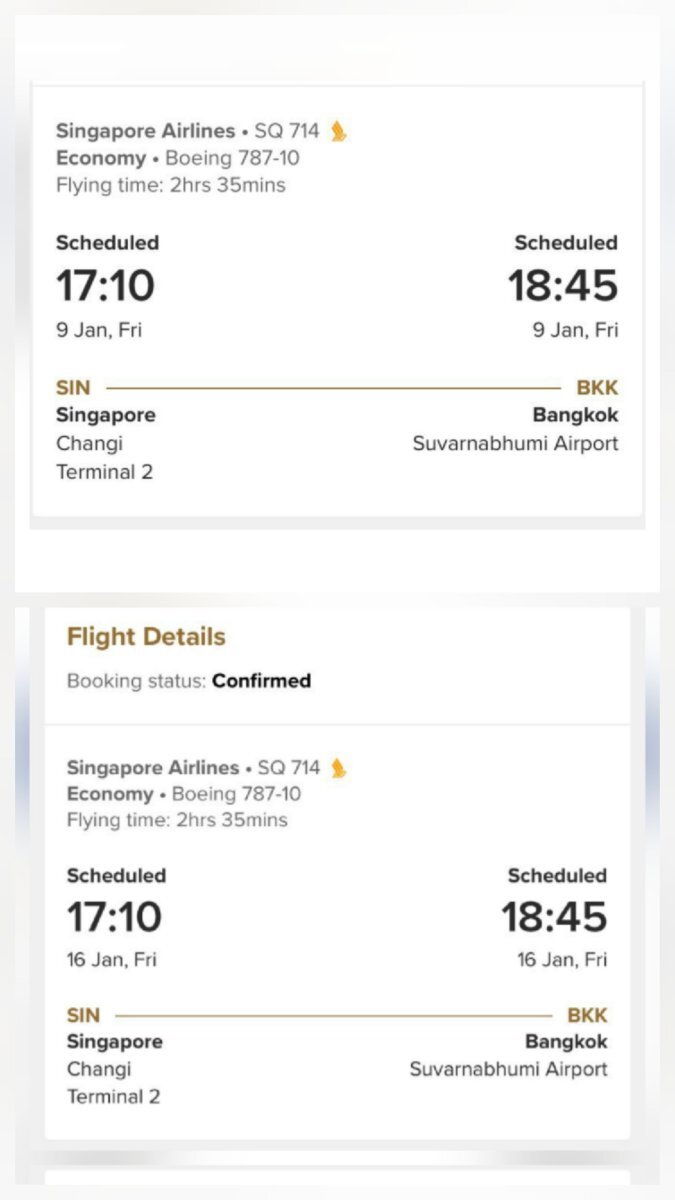Click the flying time on 9 Jan flight
Viewport: 675px width, 1200px height.
pos(170,185)
